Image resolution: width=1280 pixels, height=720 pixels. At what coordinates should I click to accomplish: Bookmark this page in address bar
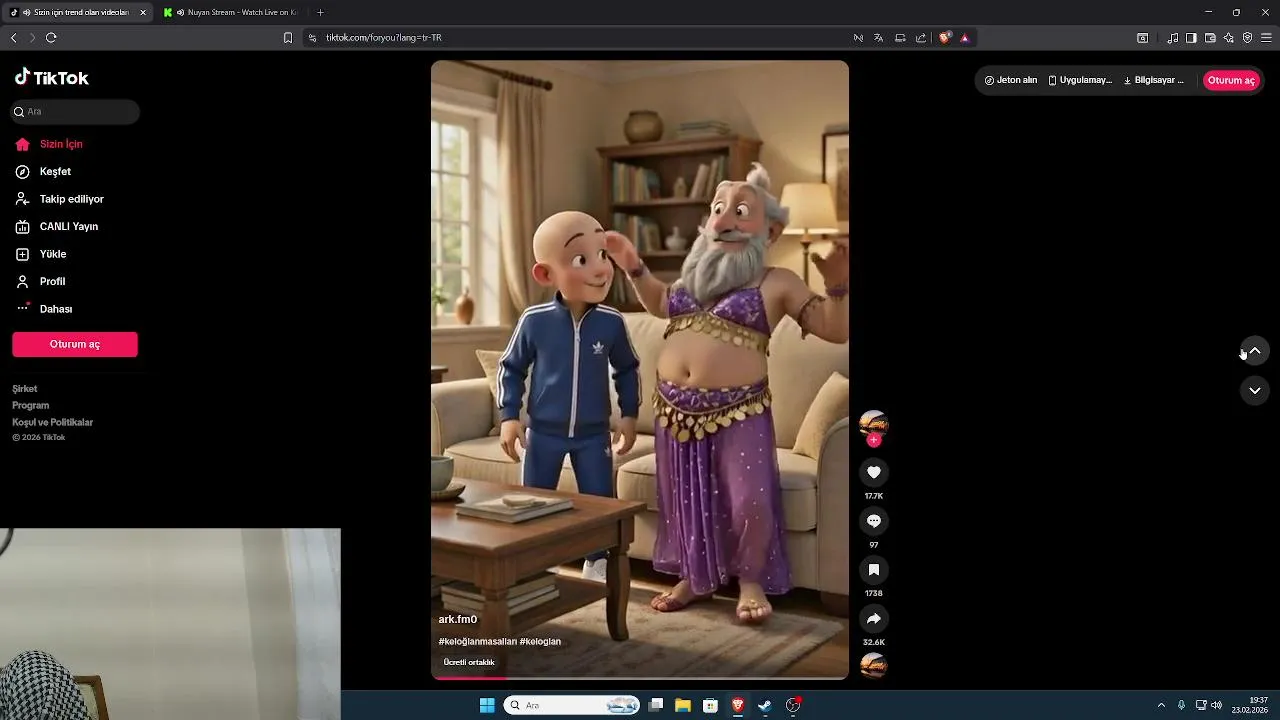288,38
